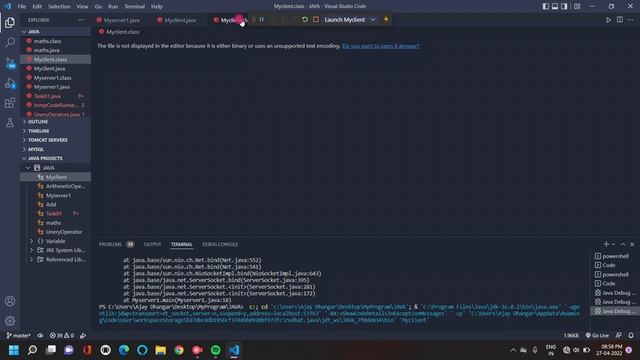Open maths.class in the Explorer
This screenshot has height=360, width=640.
pos(48,41)
